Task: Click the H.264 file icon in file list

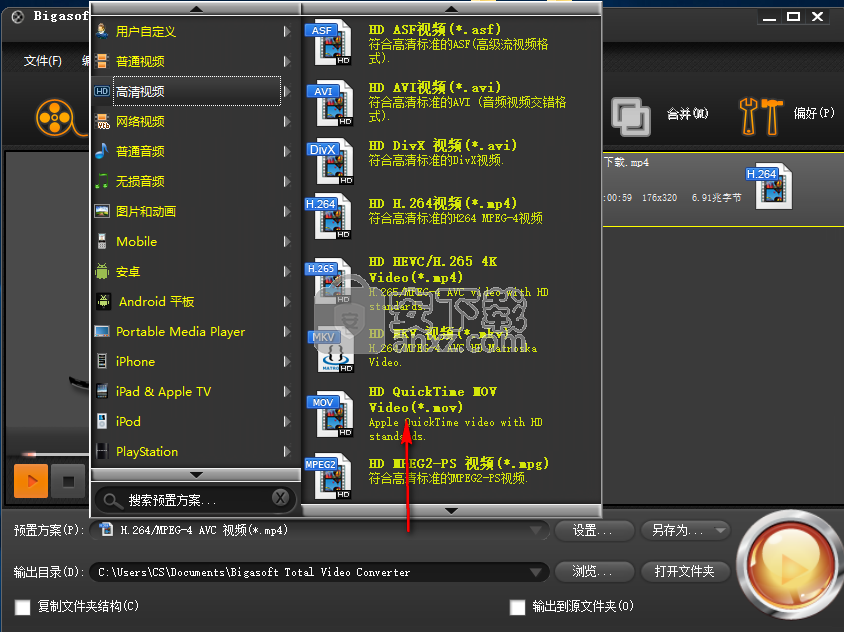Action: pyautogui.click(x=769, y=187)
